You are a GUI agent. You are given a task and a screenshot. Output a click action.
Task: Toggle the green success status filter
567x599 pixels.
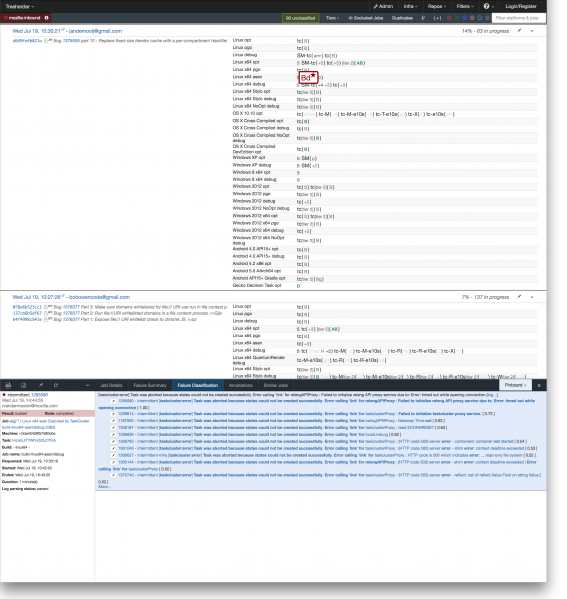coord(457,18)
